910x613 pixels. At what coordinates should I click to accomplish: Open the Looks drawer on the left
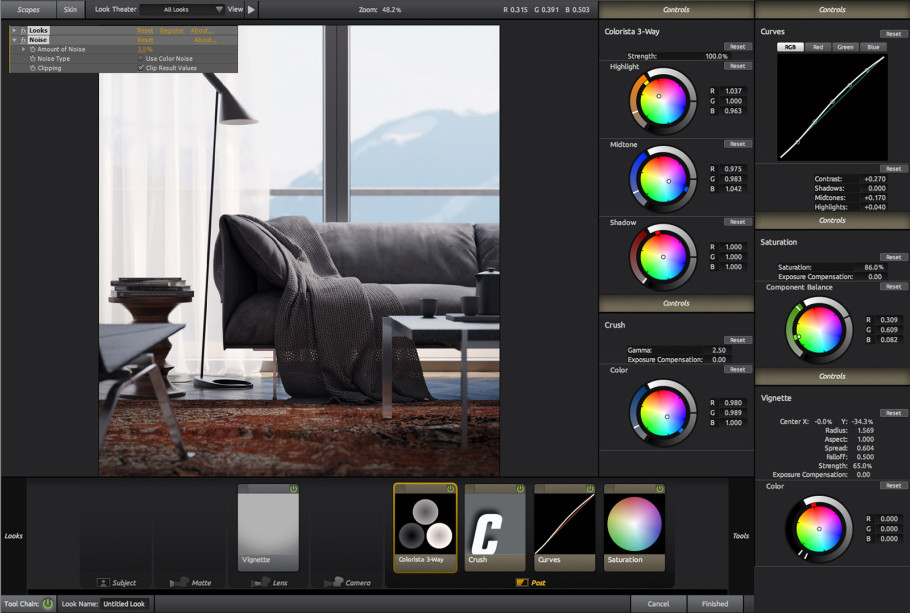[13, 536]
